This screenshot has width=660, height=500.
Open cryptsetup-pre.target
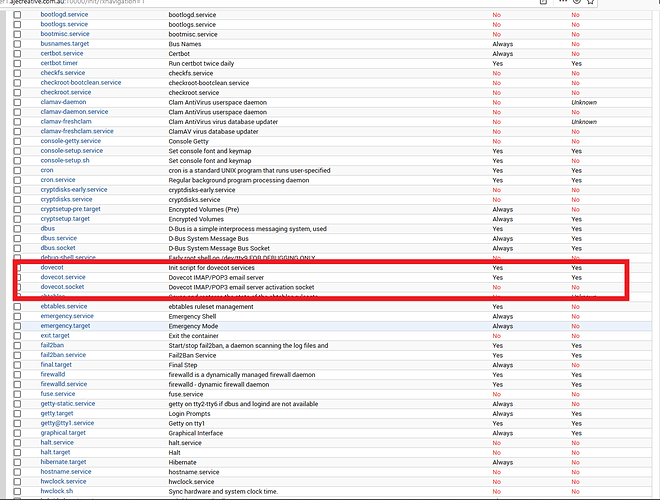pos(71,209)
